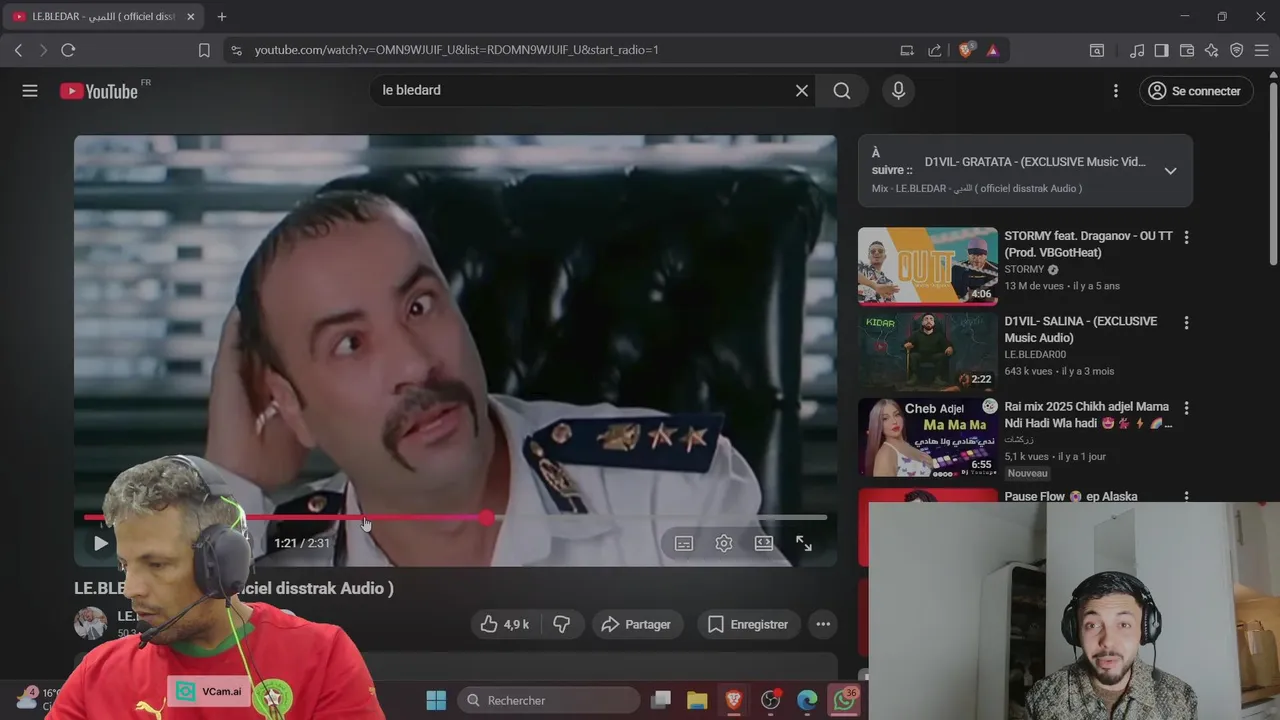
Task: Like the video showing 4,9 k
Action: pyautogui.click(x=504, y=624)
